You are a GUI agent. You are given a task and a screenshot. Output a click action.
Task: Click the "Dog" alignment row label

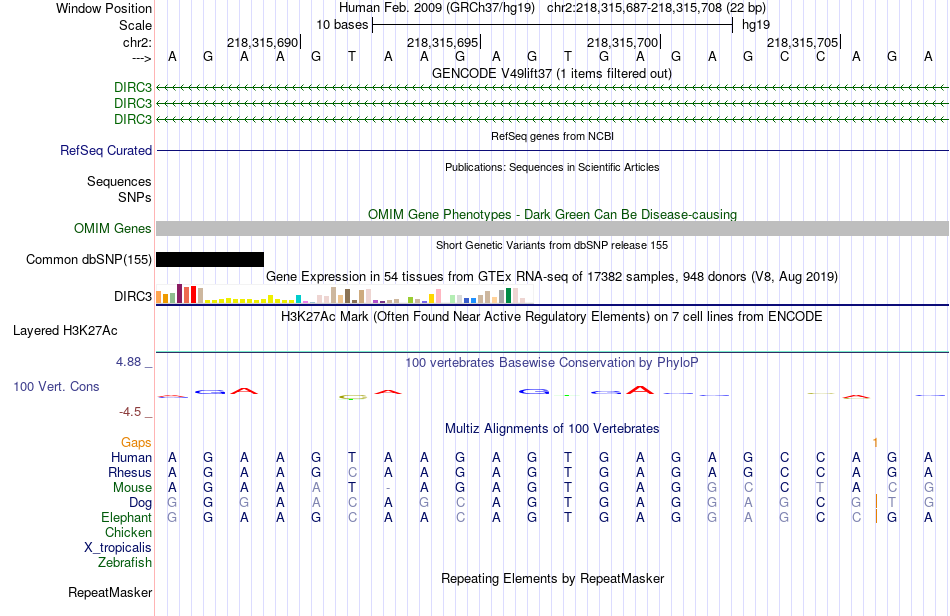point(141,503)
